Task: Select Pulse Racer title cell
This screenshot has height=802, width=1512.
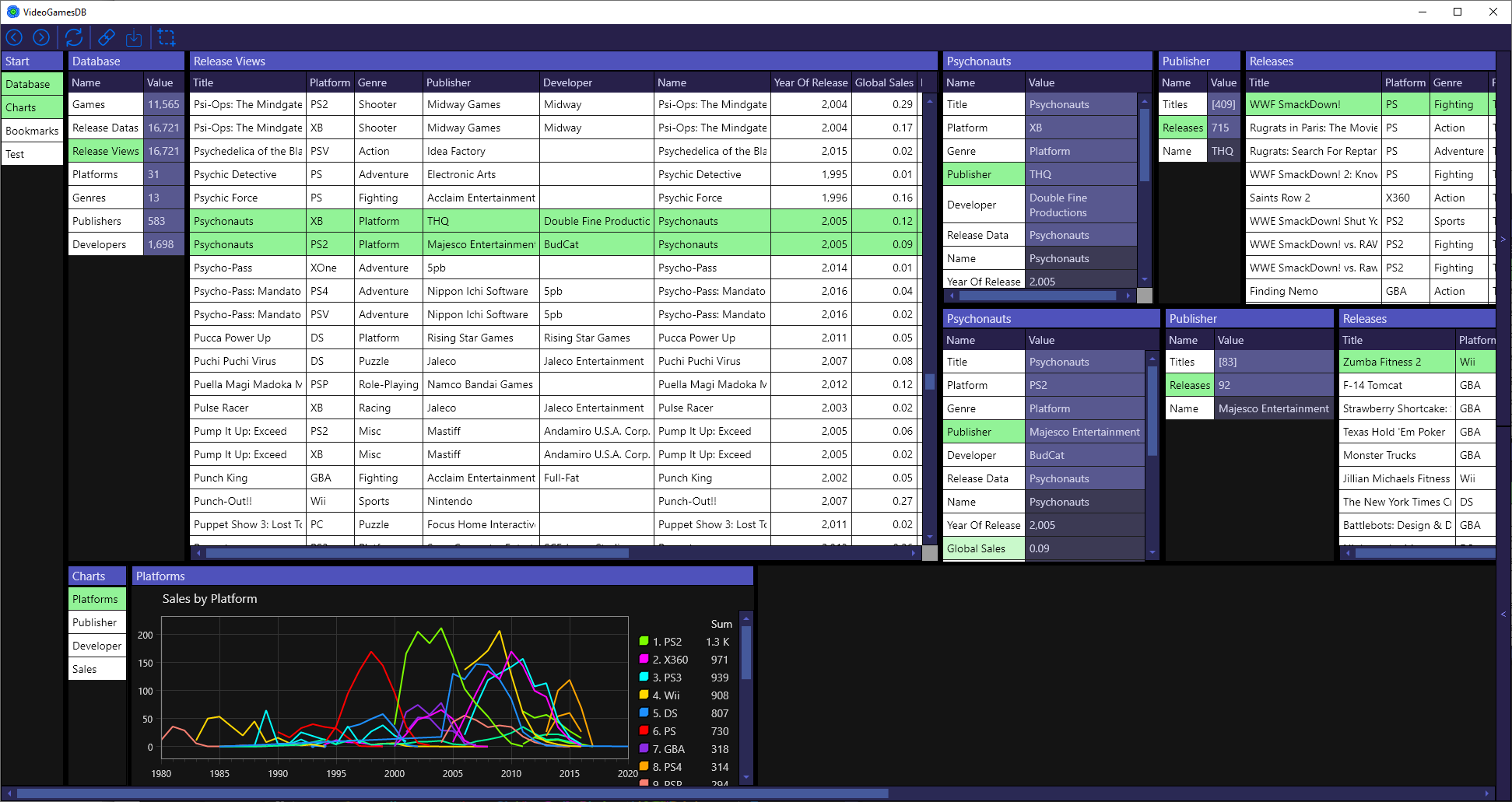Action: point(247,408)
